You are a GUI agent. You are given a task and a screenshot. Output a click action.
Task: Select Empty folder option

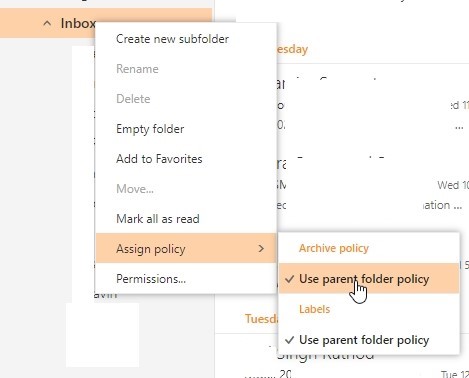point(150,129)
